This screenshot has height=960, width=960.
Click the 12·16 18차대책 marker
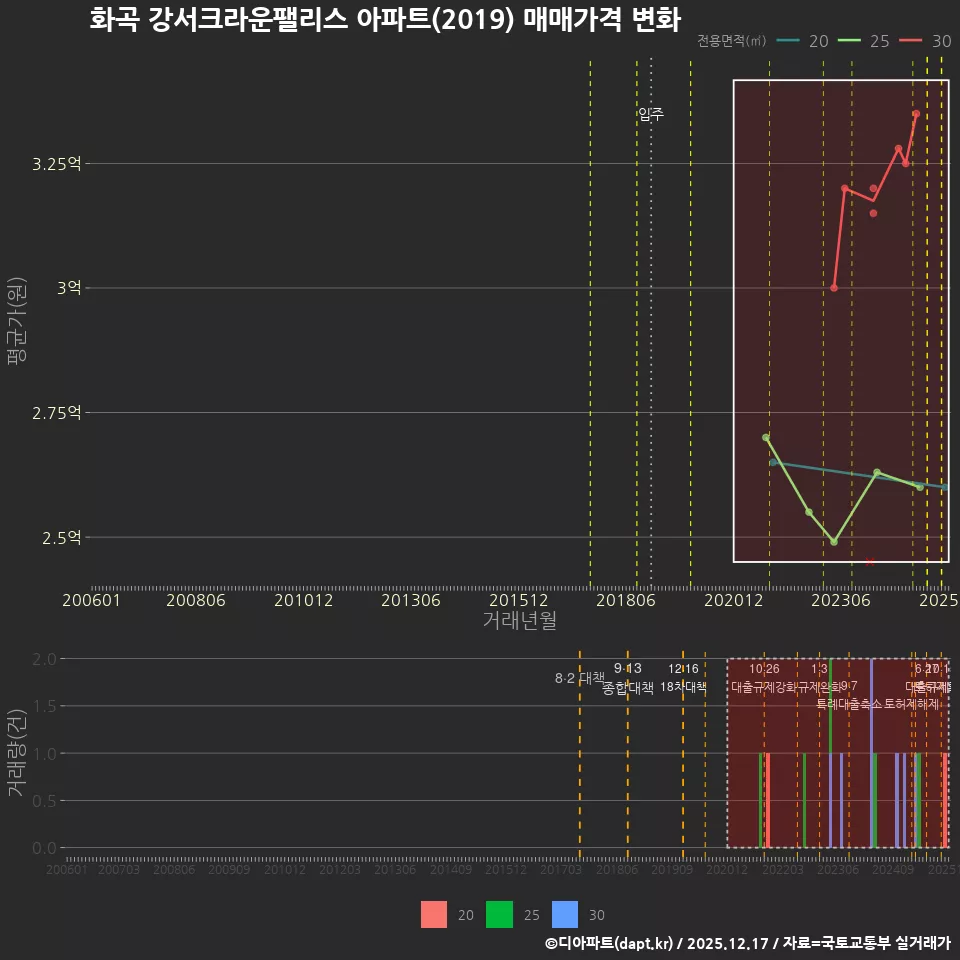(683, 678)
